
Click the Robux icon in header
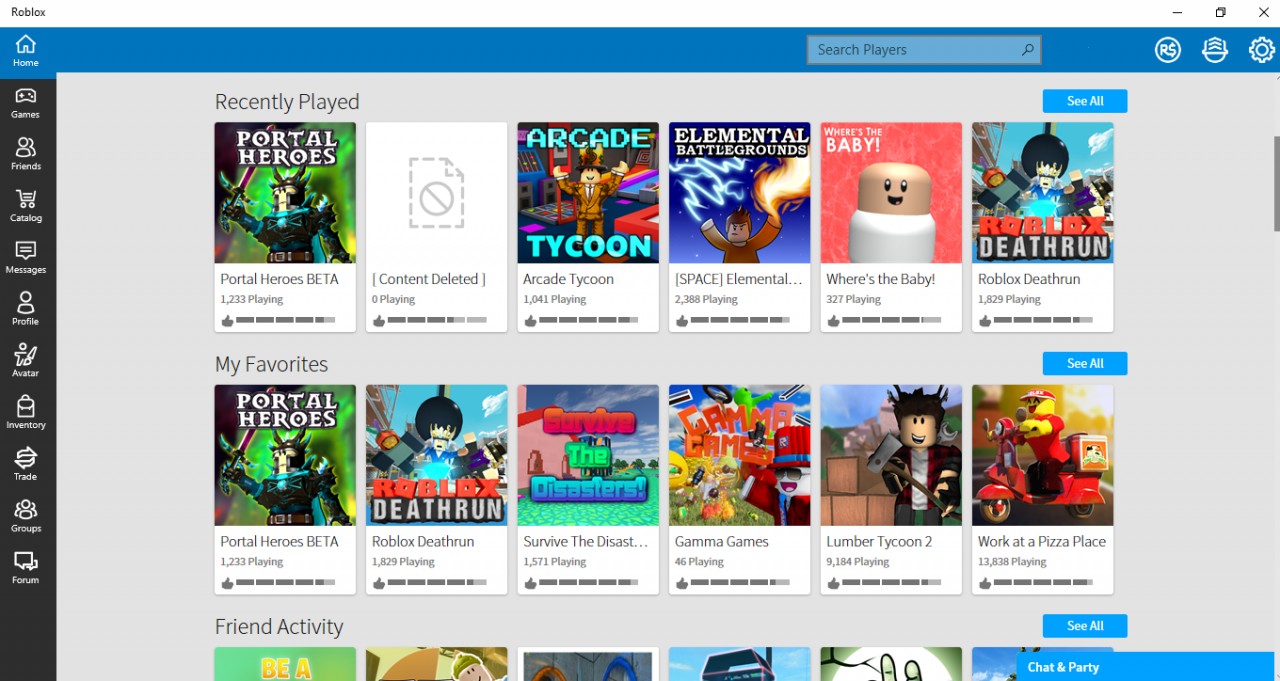[x=1168, y=50]
